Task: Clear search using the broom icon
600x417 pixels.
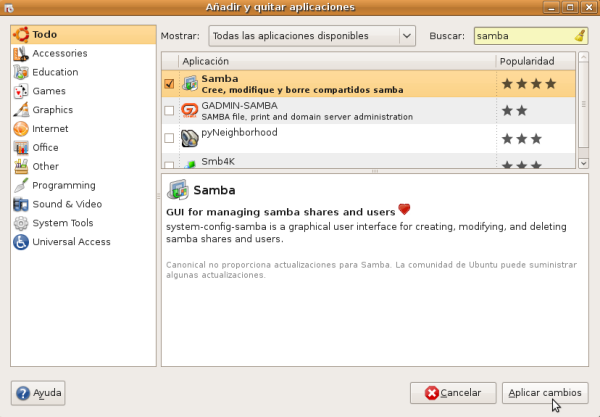Action: [580, 36]
